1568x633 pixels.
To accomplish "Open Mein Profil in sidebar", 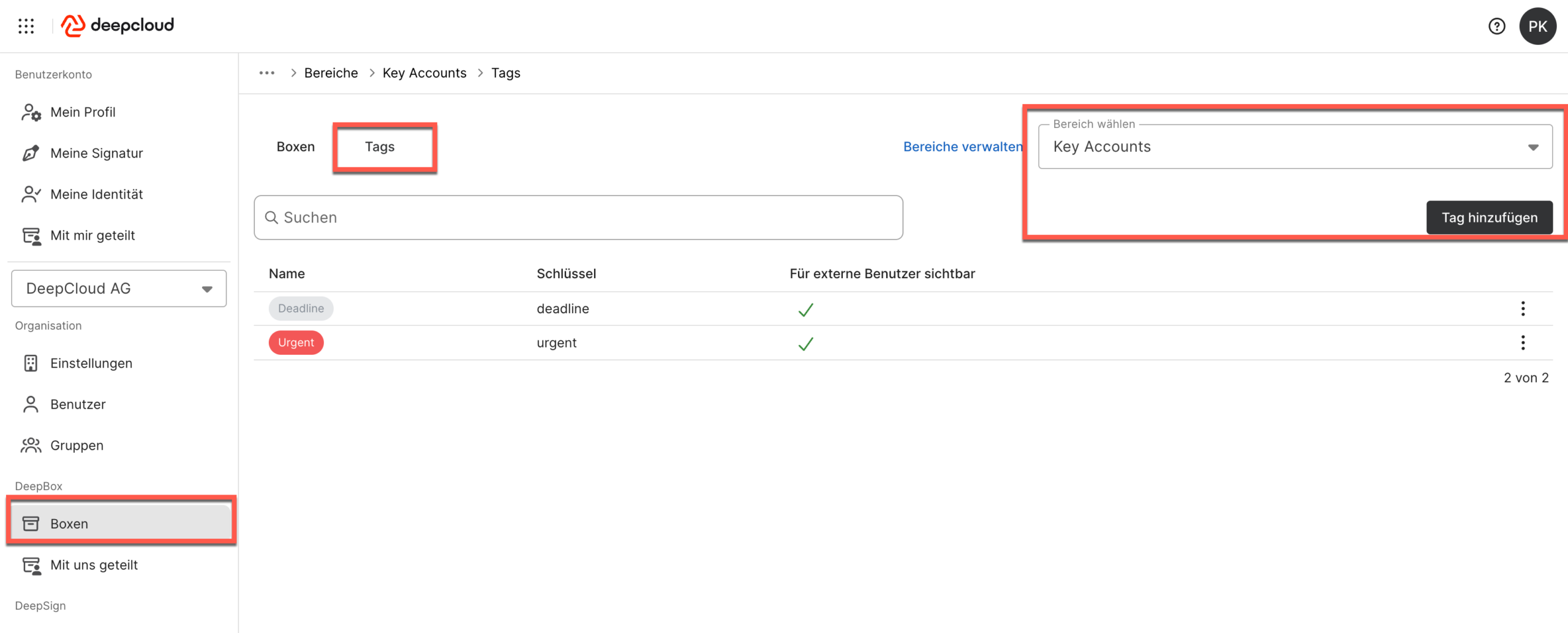I will (x=83, y=112).
